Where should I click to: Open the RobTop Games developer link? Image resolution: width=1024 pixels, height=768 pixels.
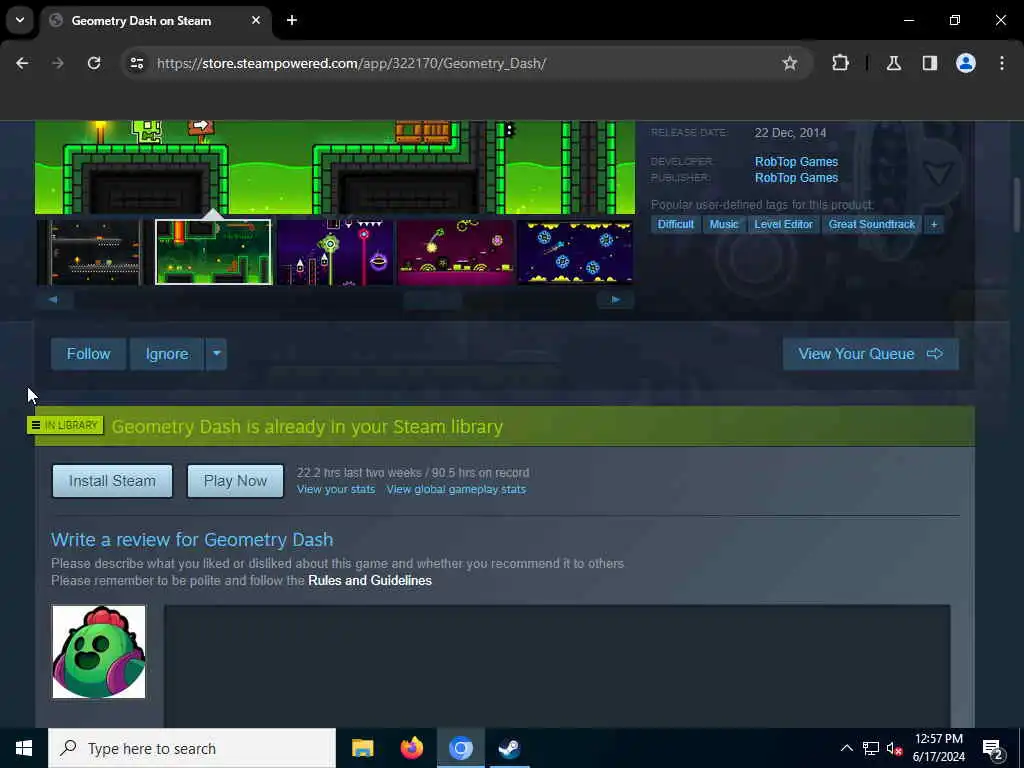point(796,161)
